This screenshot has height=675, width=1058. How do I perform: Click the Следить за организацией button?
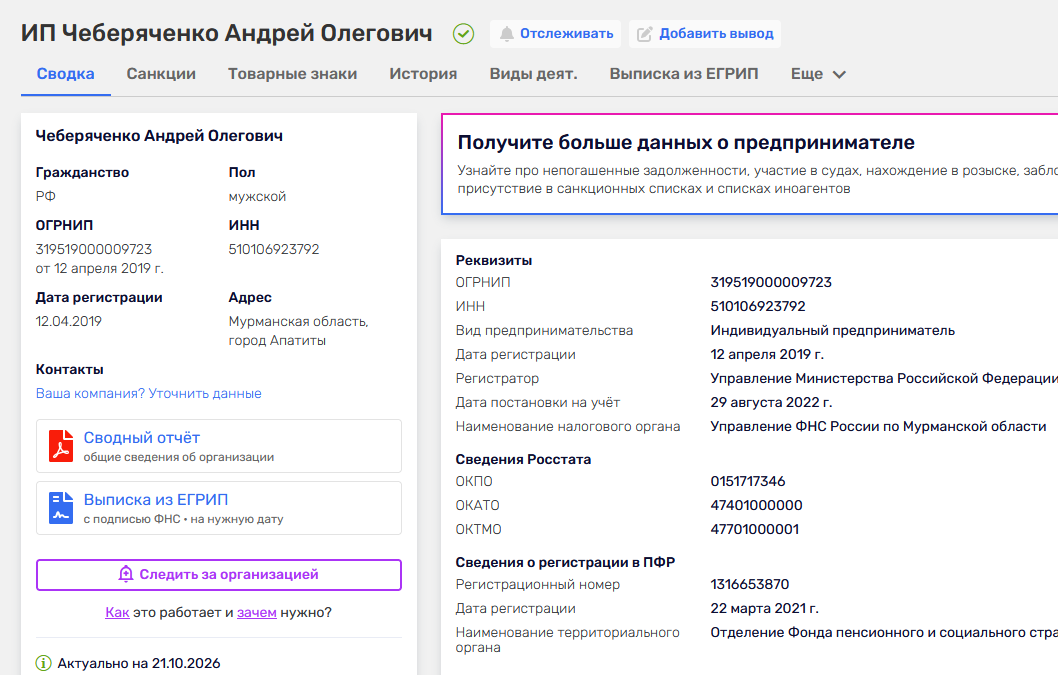219,574
